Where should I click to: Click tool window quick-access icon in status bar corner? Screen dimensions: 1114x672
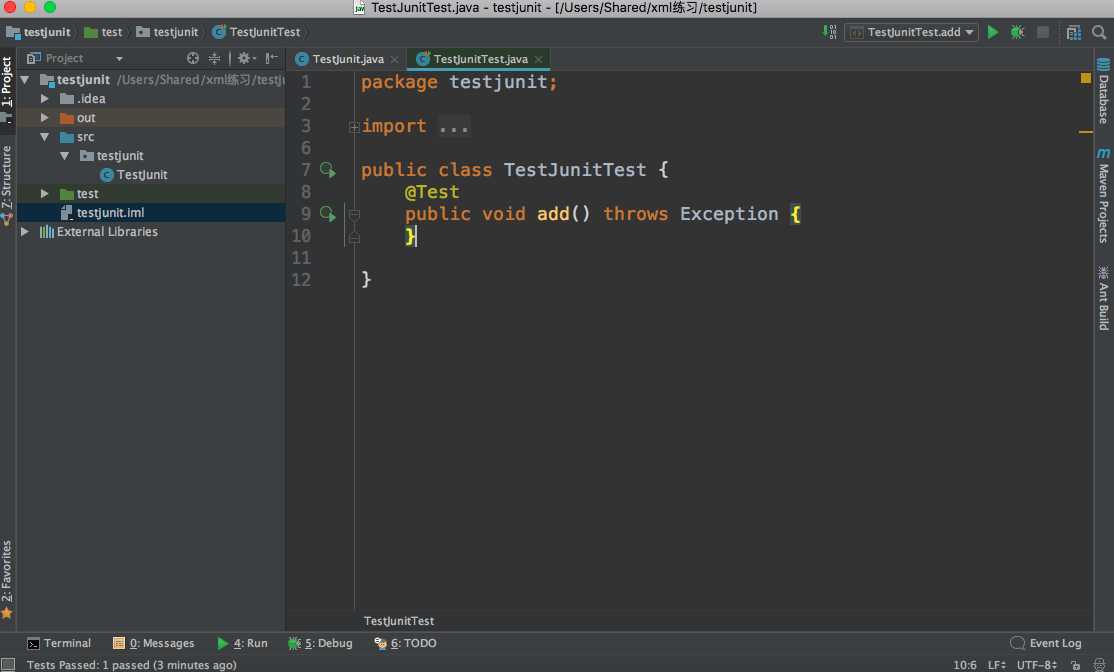click(x=8, y=665)
